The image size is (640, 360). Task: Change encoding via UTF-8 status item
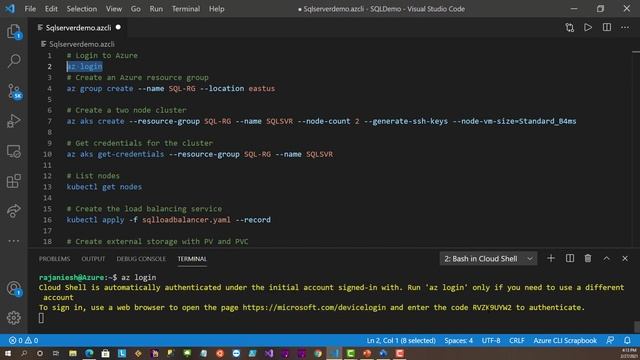491,340
